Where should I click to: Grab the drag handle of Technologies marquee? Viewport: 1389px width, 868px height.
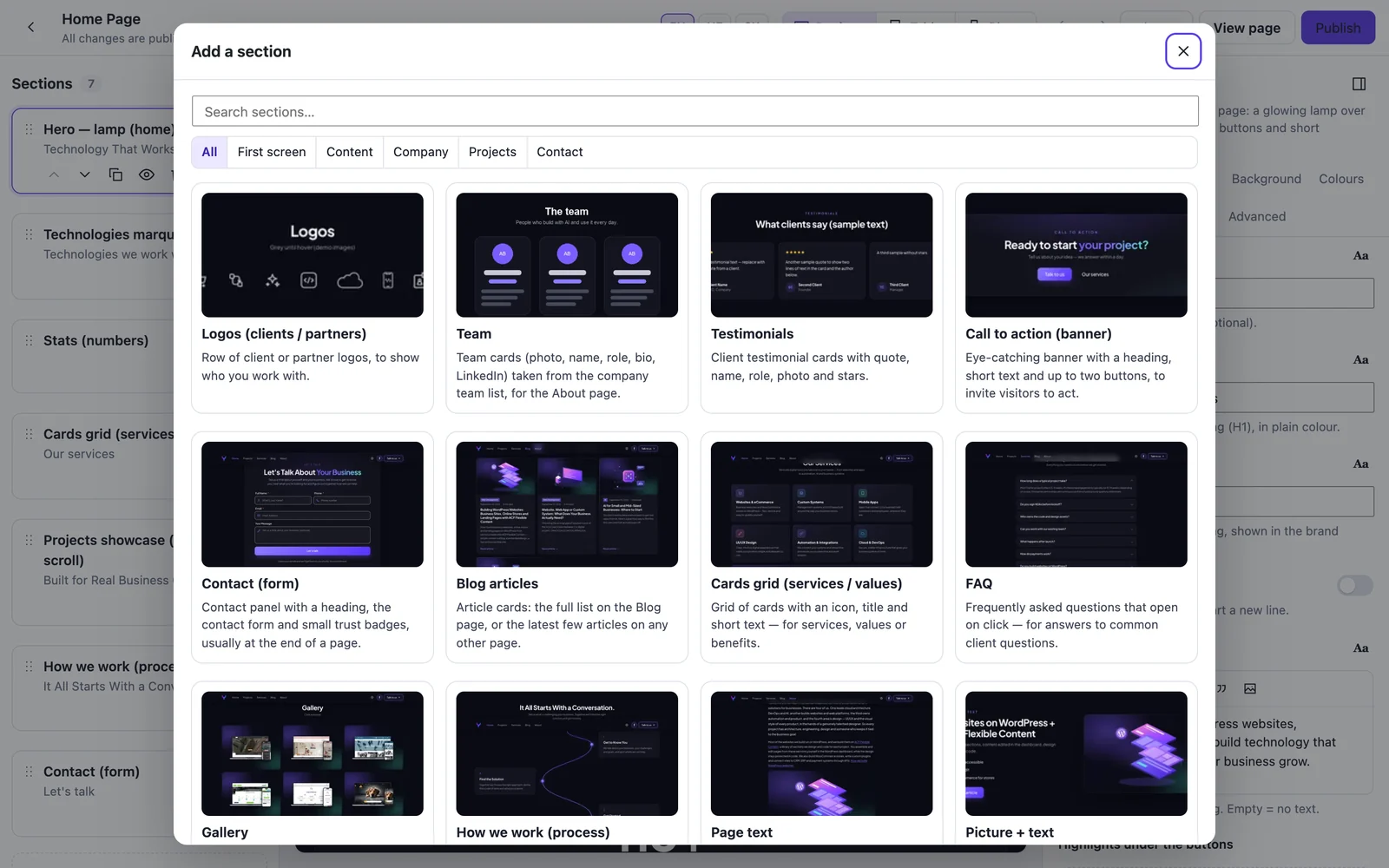(x=29, y=234)
